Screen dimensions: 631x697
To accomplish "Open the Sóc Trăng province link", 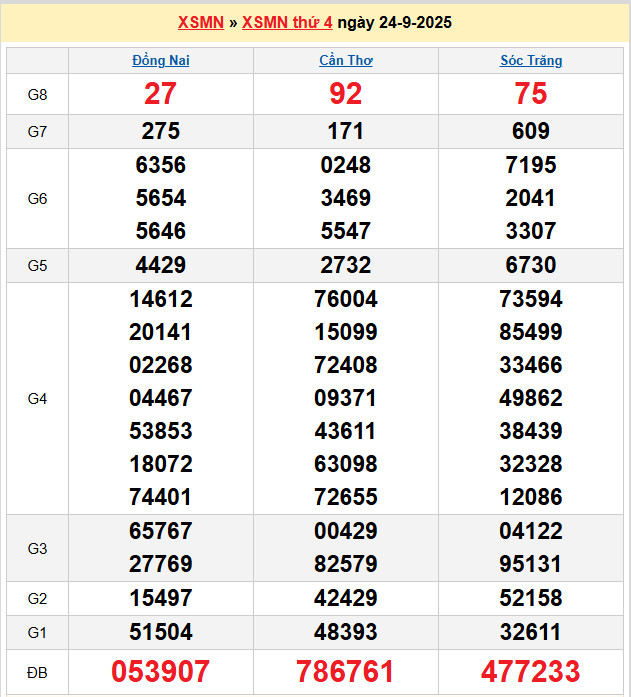I will [x=531, y=60].
